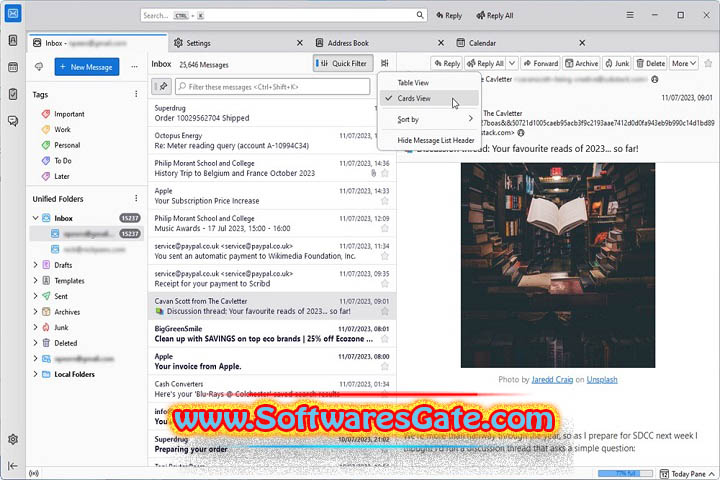Star the History Trip to Belgium email

tap(385, 173)
